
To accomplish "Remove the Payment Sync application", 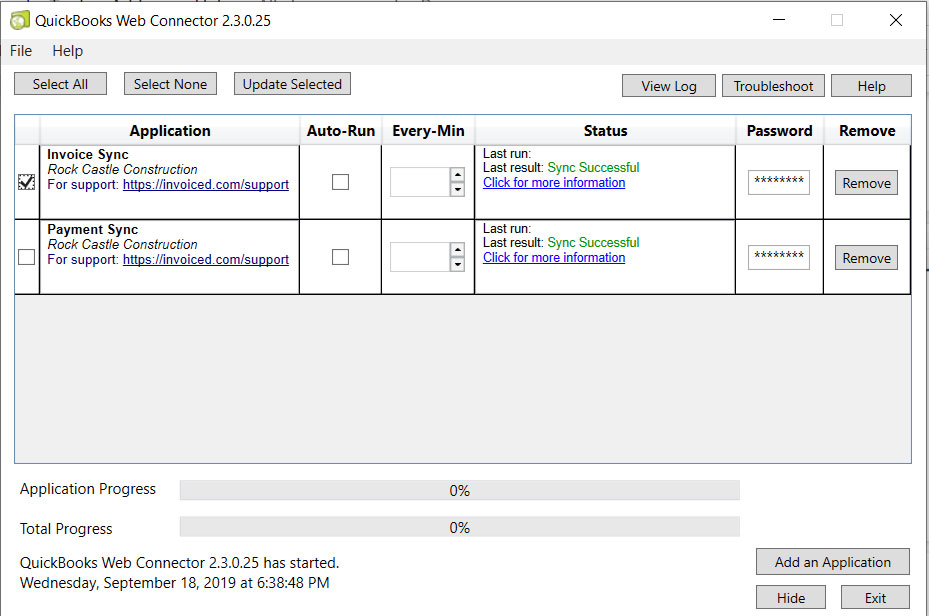I will click(x=866, y=258).
